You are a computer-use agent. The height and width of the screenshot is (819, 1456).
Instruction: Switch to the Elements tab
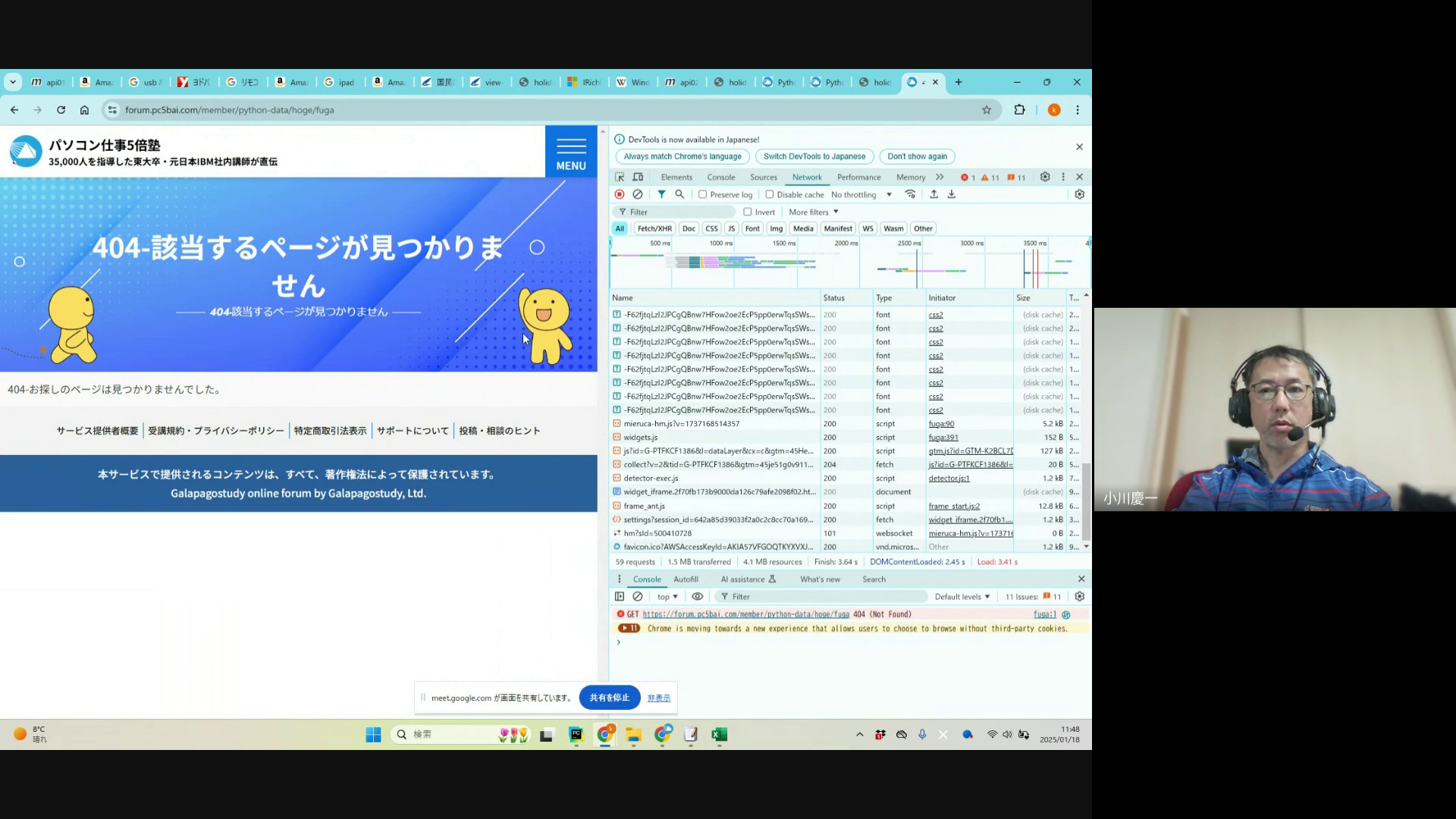click(676, 177)
